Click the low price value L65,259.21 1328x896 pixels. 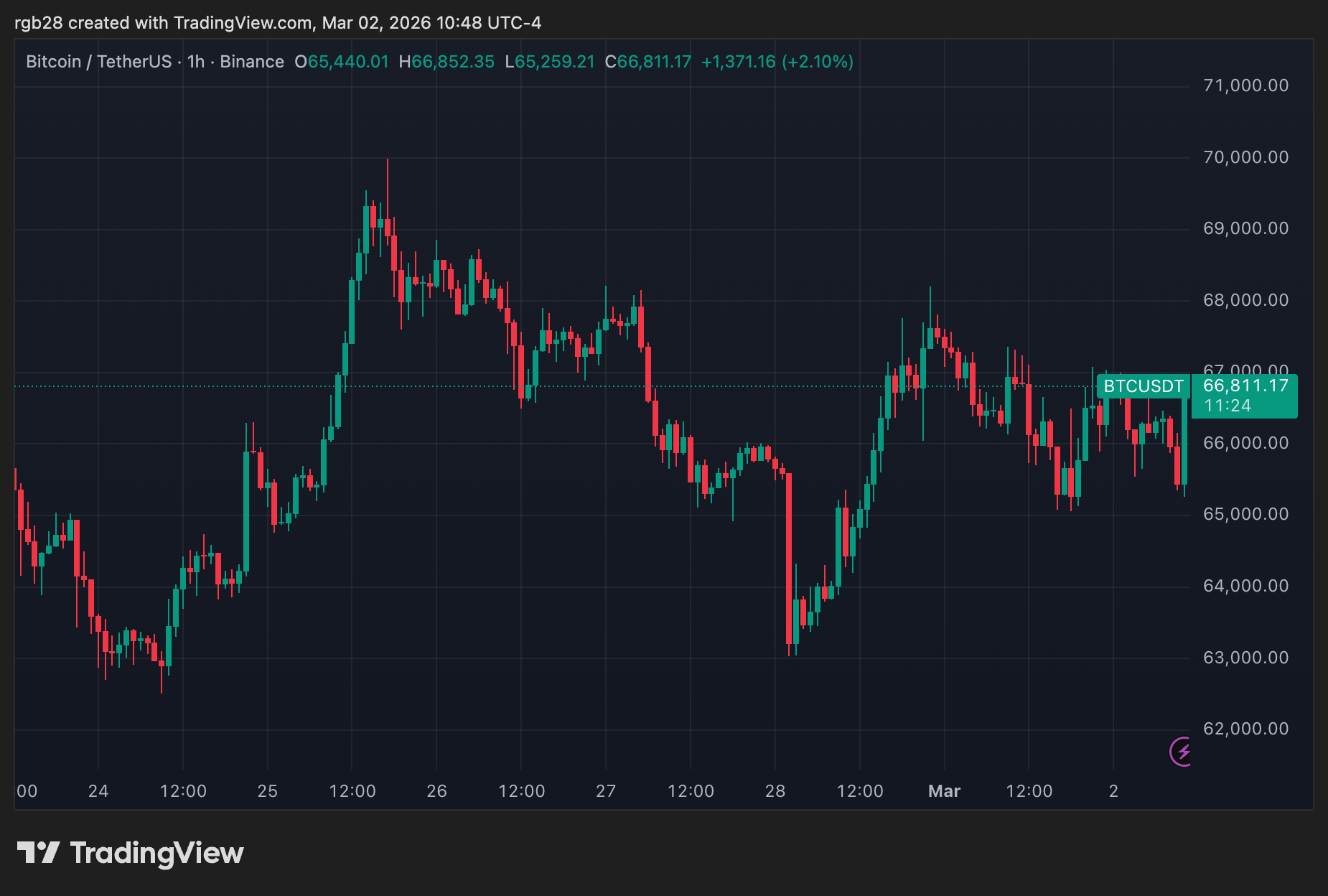(550, 62)
